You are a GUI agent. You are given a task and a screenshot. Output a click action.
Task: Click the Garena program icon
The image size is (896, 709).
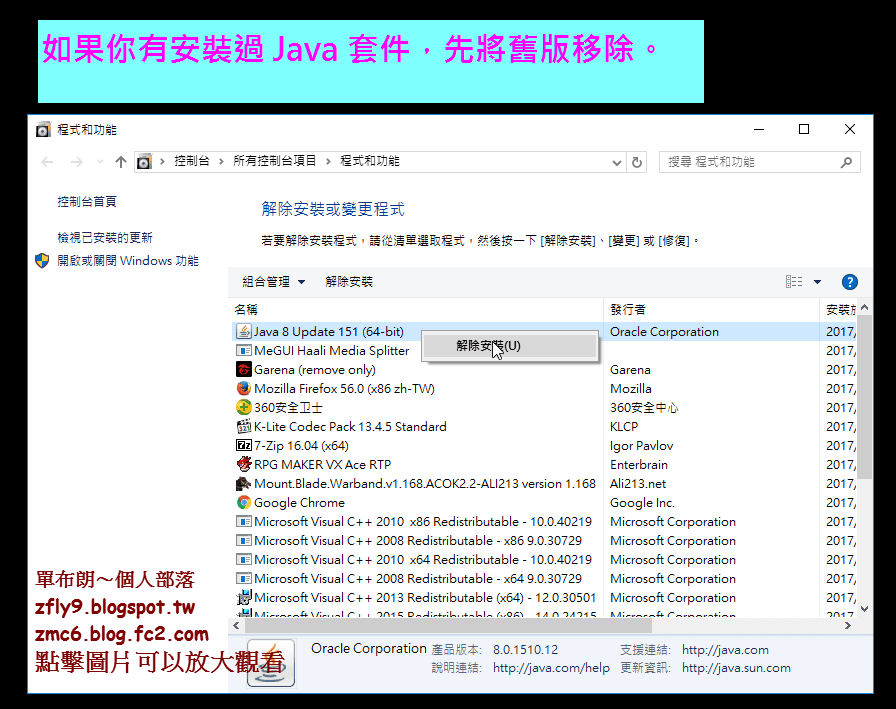coord(244,369)
